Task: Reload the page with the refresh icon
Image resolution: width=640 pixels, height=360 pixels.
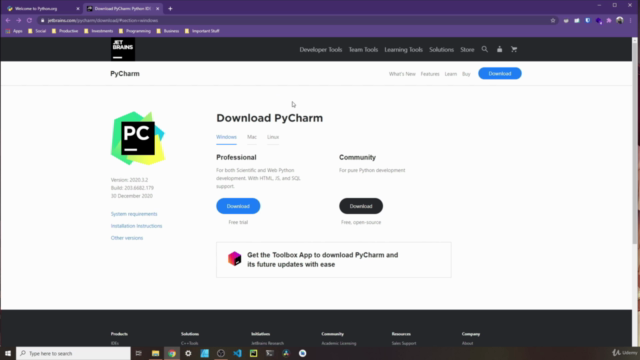Action: pos(29,20)
